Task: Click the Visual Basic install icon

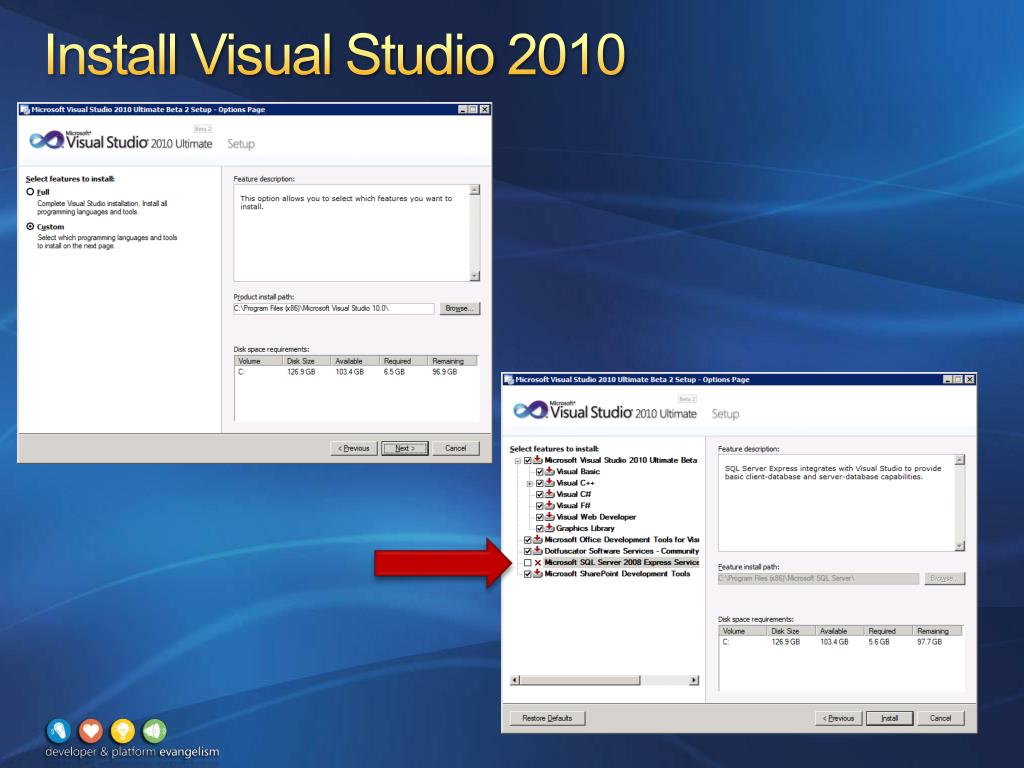Action: point(550,471)
